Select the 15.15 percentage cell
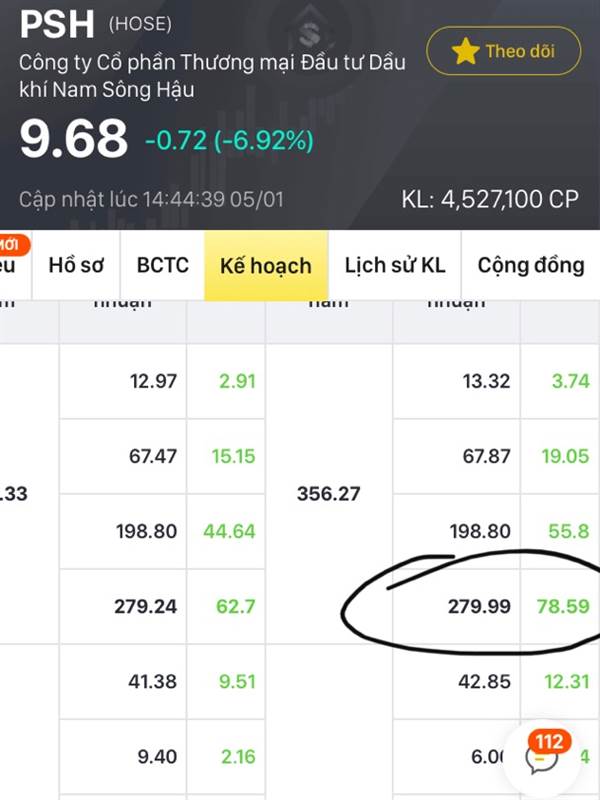This screenshot has width=600, height=800. pos(226,456)
